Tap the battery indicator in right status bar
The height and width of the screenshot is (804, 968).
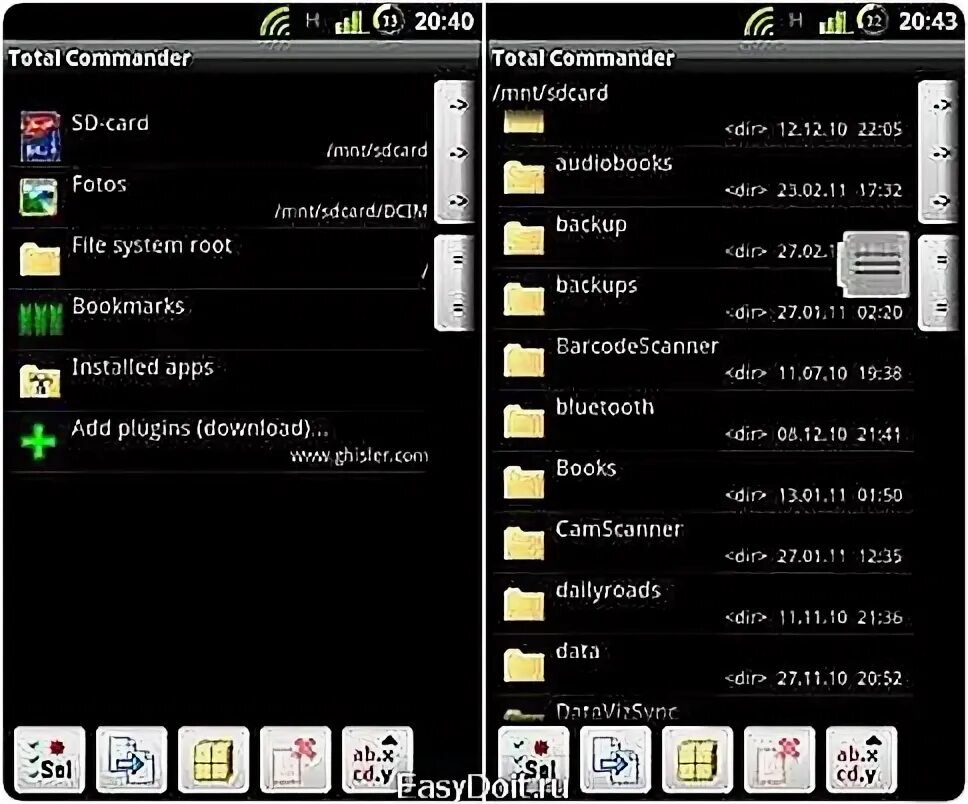(873, 20)
